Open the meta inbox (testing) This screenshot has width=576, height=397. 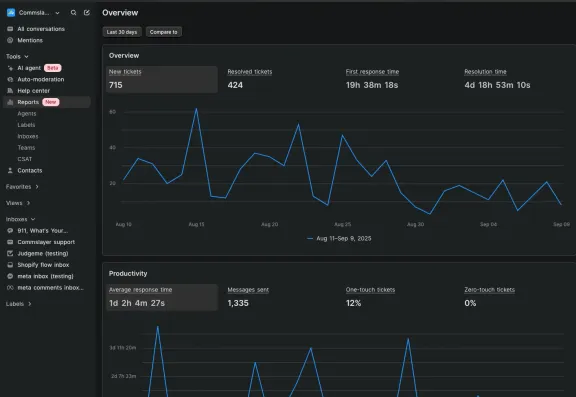47,276
